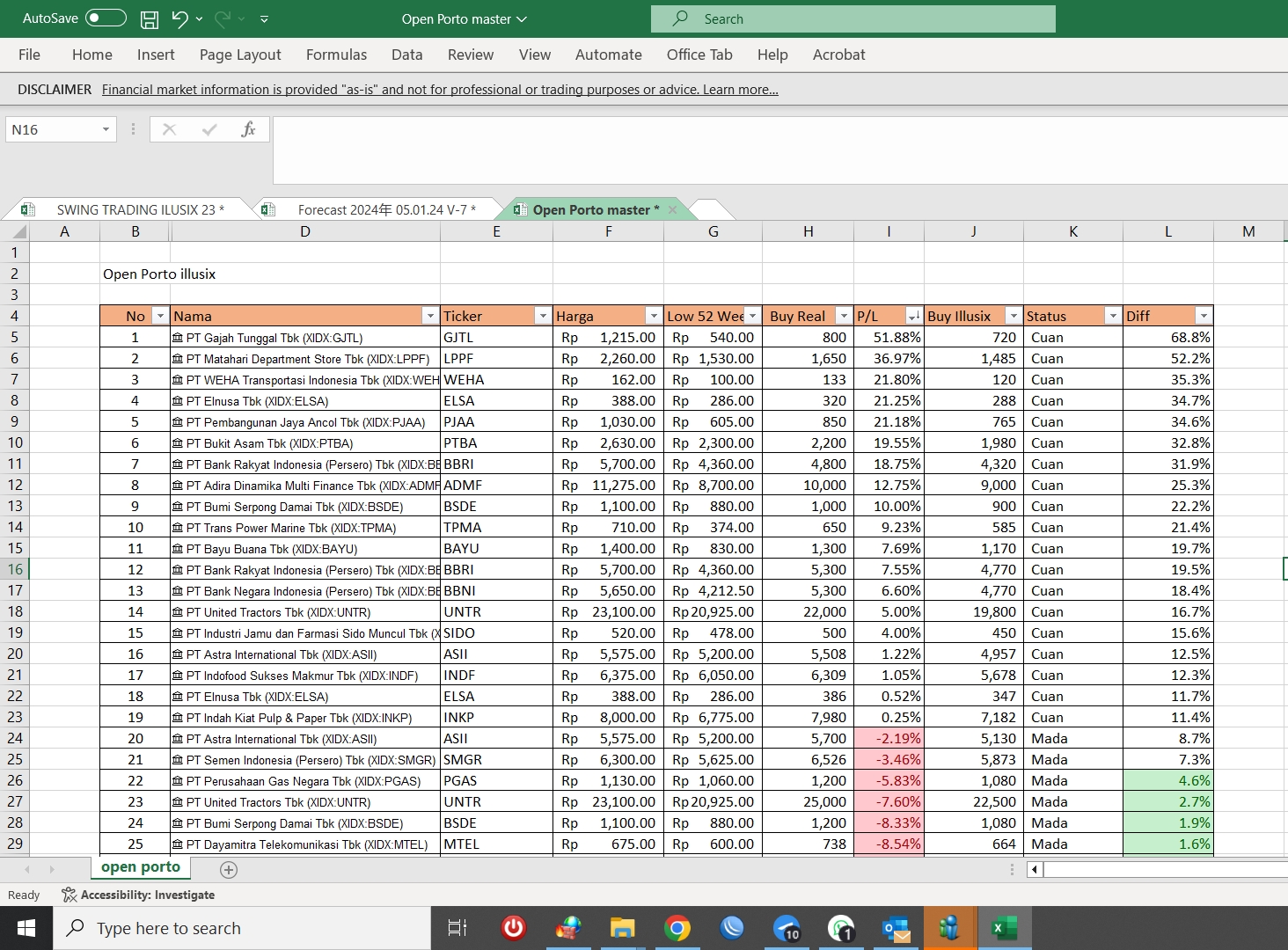1288x950 pixels.
Task: Click the stock icon for PT Perusahaan Gas Negara
Action: (178, 781)
